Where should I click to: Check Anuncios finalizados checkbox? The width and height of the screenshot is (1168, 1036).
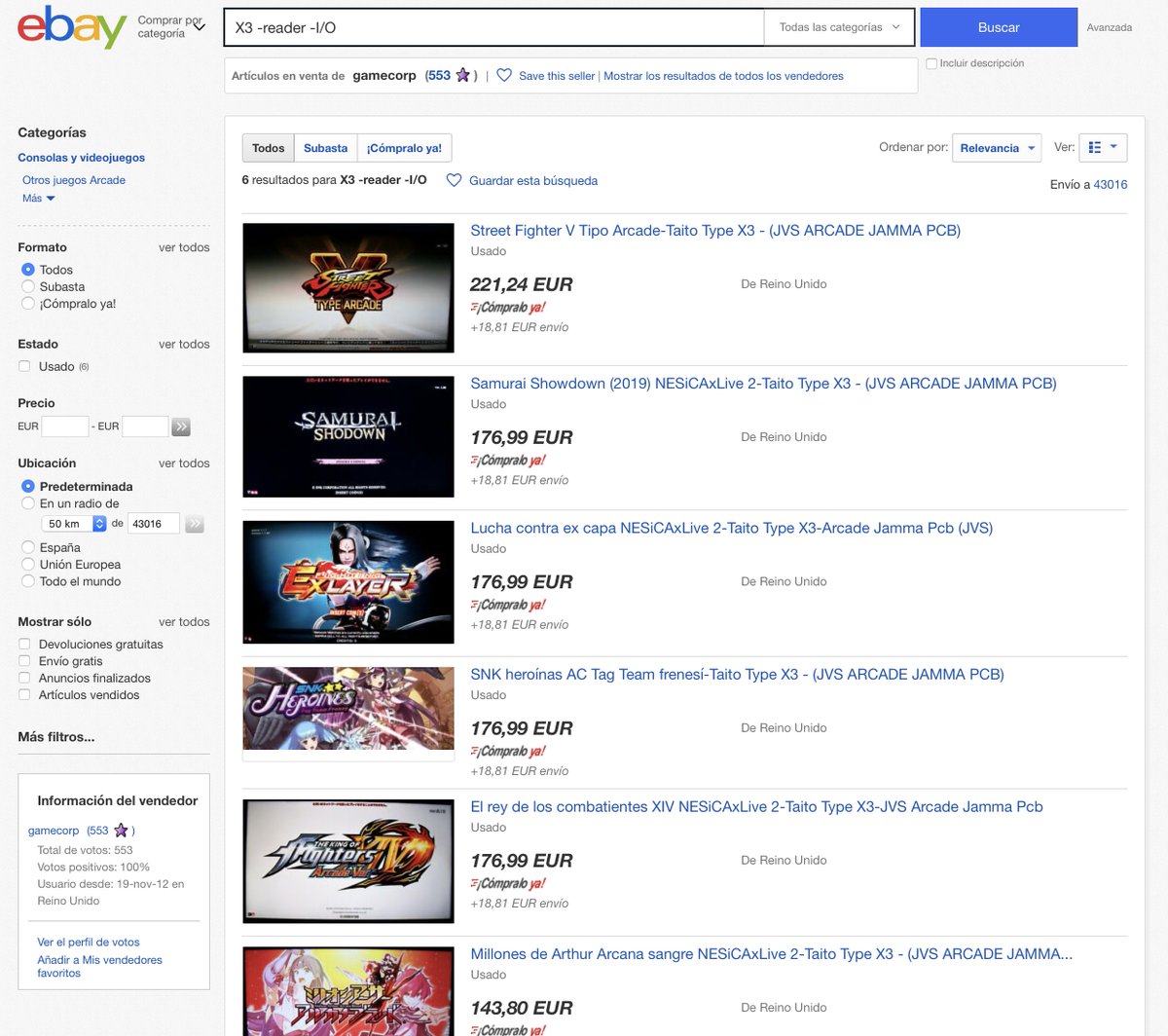pyautogui.click(x=24, y=678)
